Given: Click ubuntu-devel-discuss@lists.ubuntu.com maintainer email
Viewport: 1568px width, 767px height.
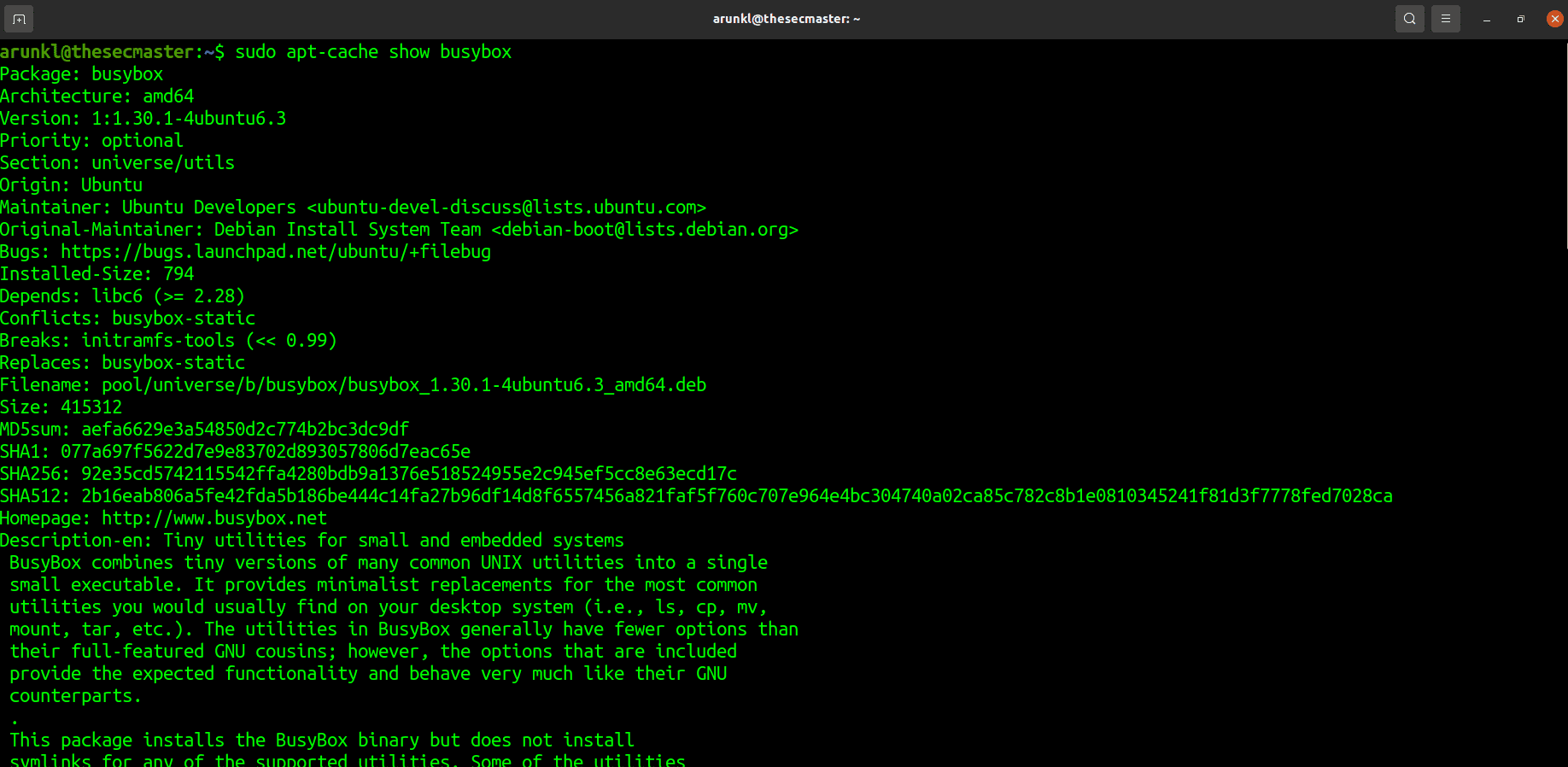Looking at the screenshot, I should click(x=506, y=208).
